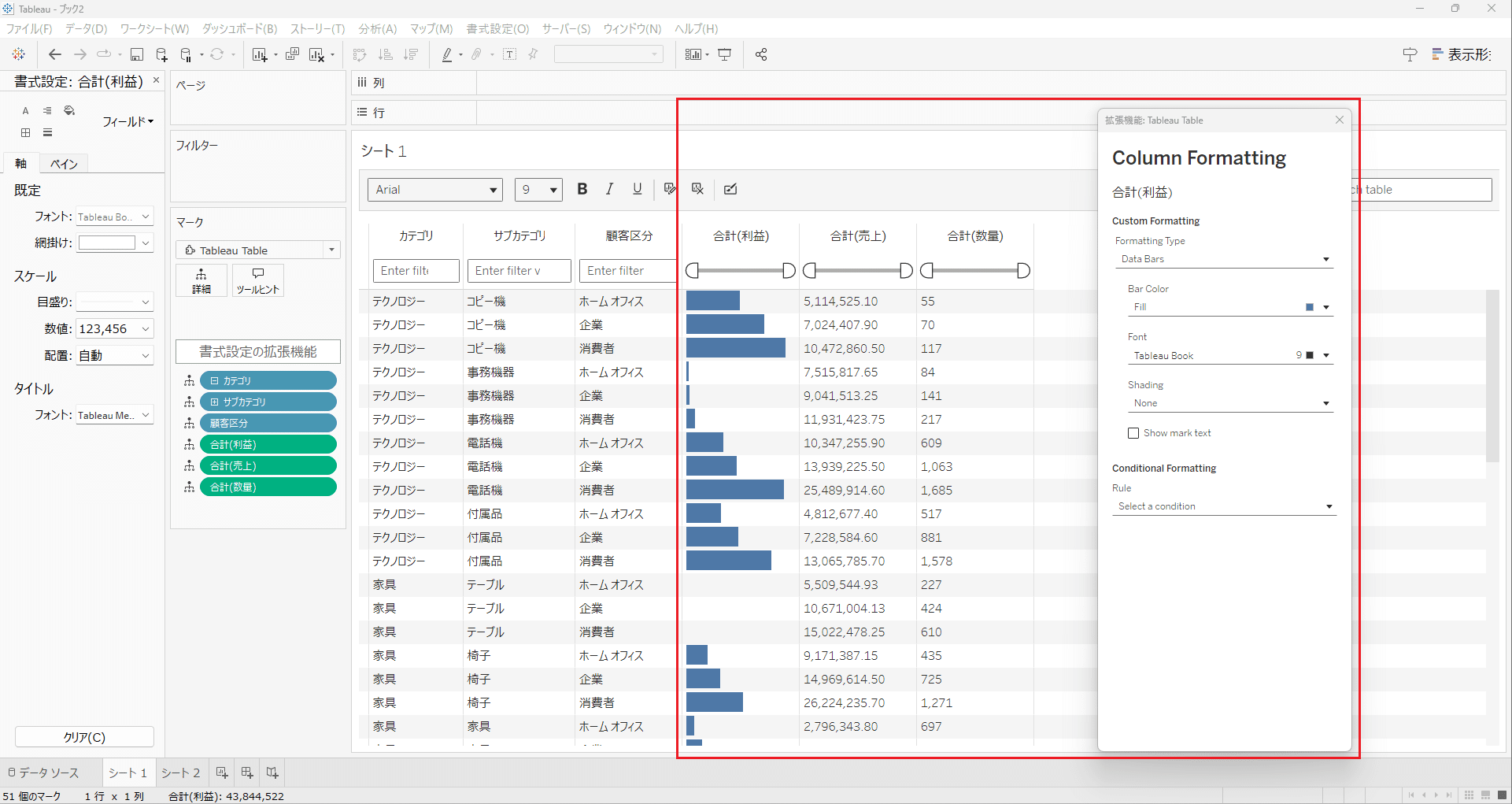Open the Show Me panel

(1462, 54)
